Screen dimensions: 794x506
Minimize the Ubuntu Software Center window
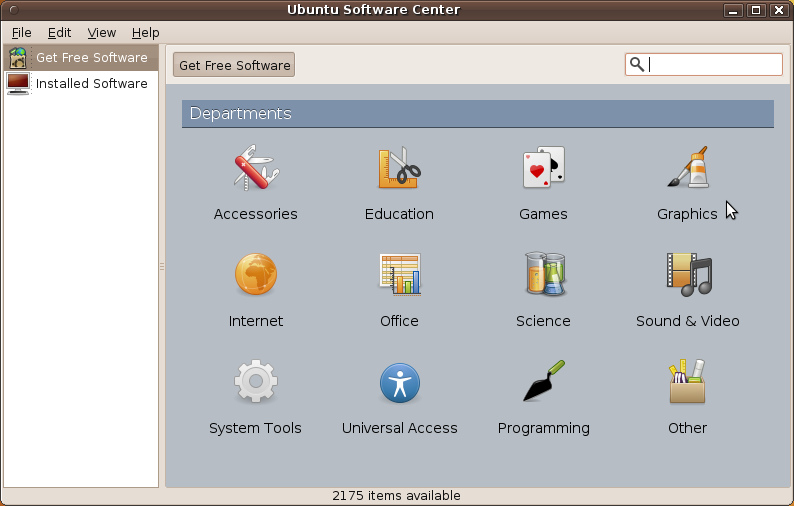coord(732,10)
